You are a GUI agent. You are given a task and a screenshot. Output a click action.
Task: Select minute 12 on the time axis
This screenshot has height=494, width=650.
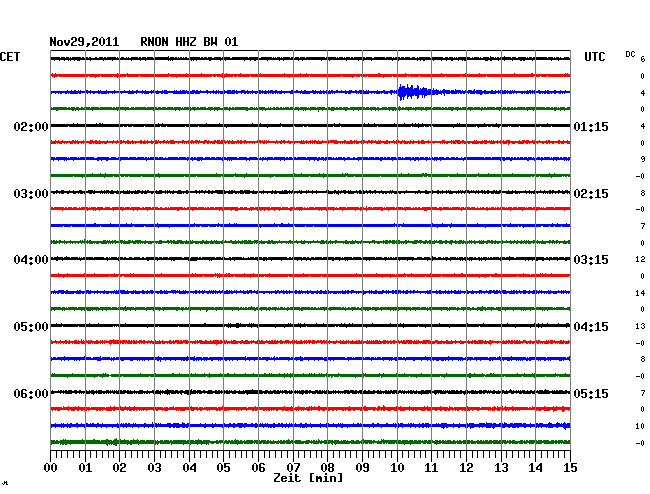(x=466, y=467)
